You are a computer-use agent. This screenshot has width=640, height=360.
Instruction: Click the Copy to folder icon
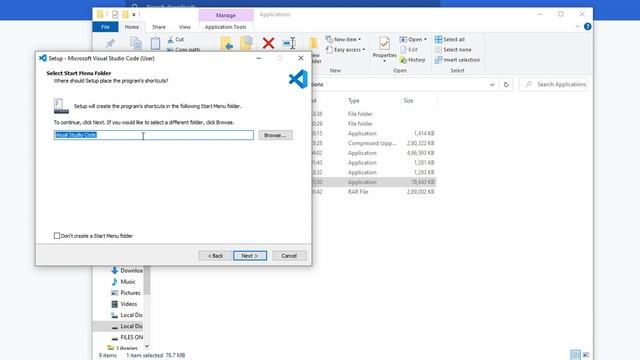(x=247, y=43)
